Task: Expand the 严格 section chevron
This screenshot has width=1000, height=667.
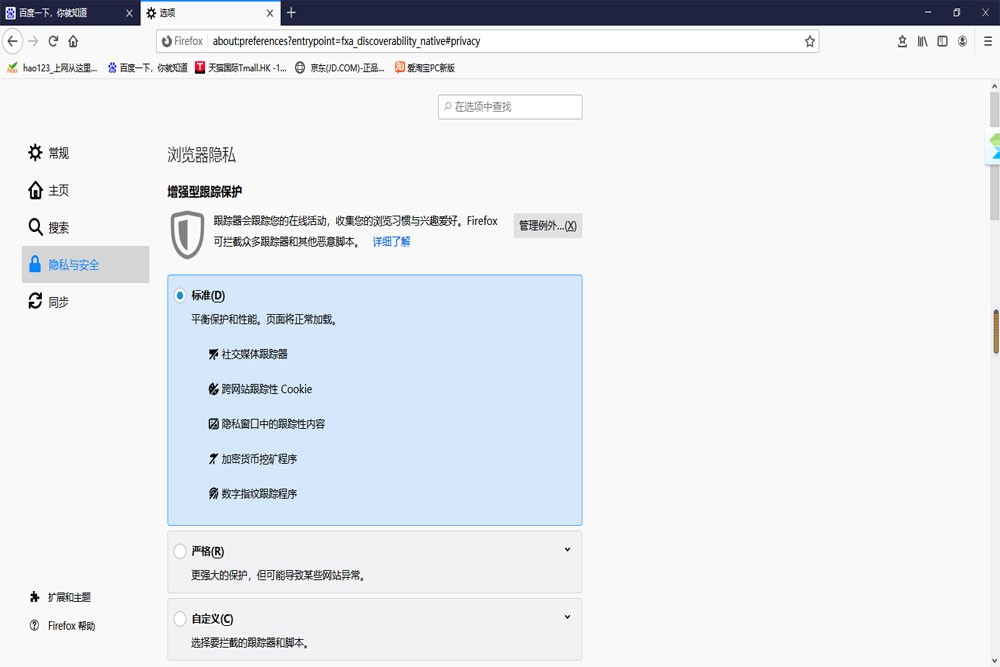Action: click(567, 550)
